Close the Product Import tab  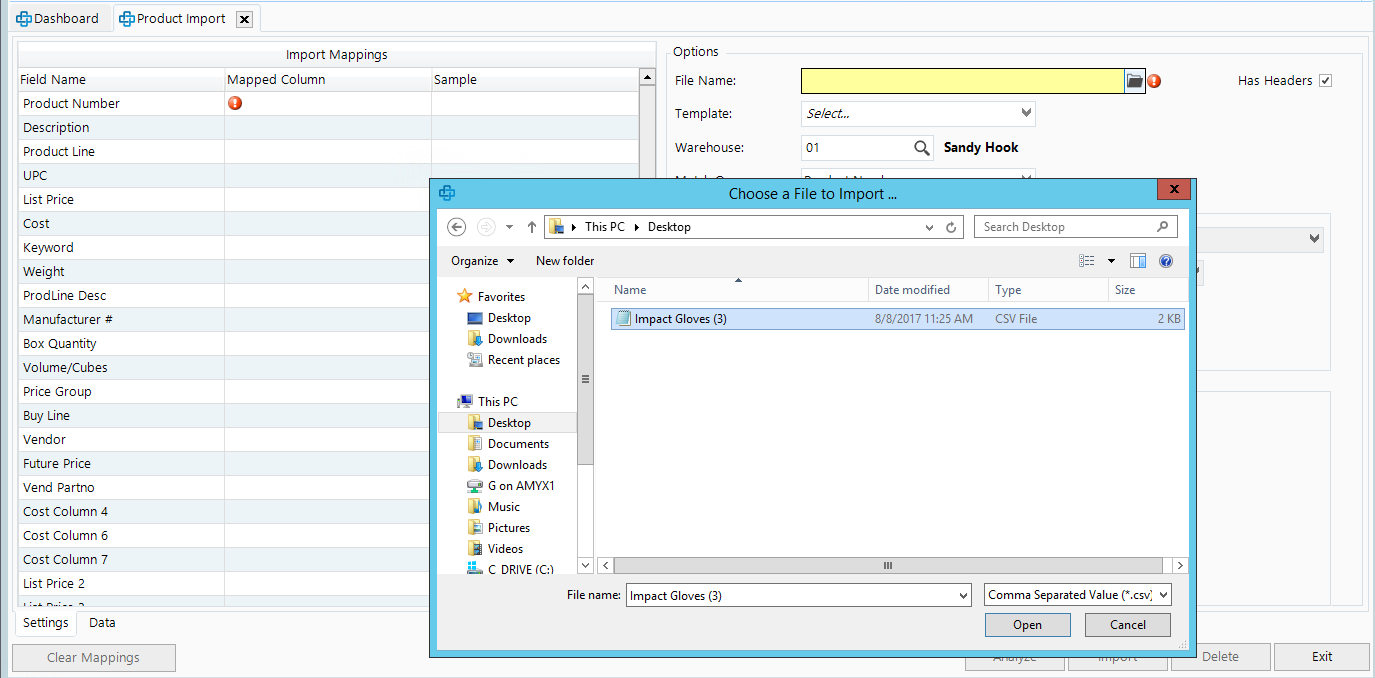244,19
